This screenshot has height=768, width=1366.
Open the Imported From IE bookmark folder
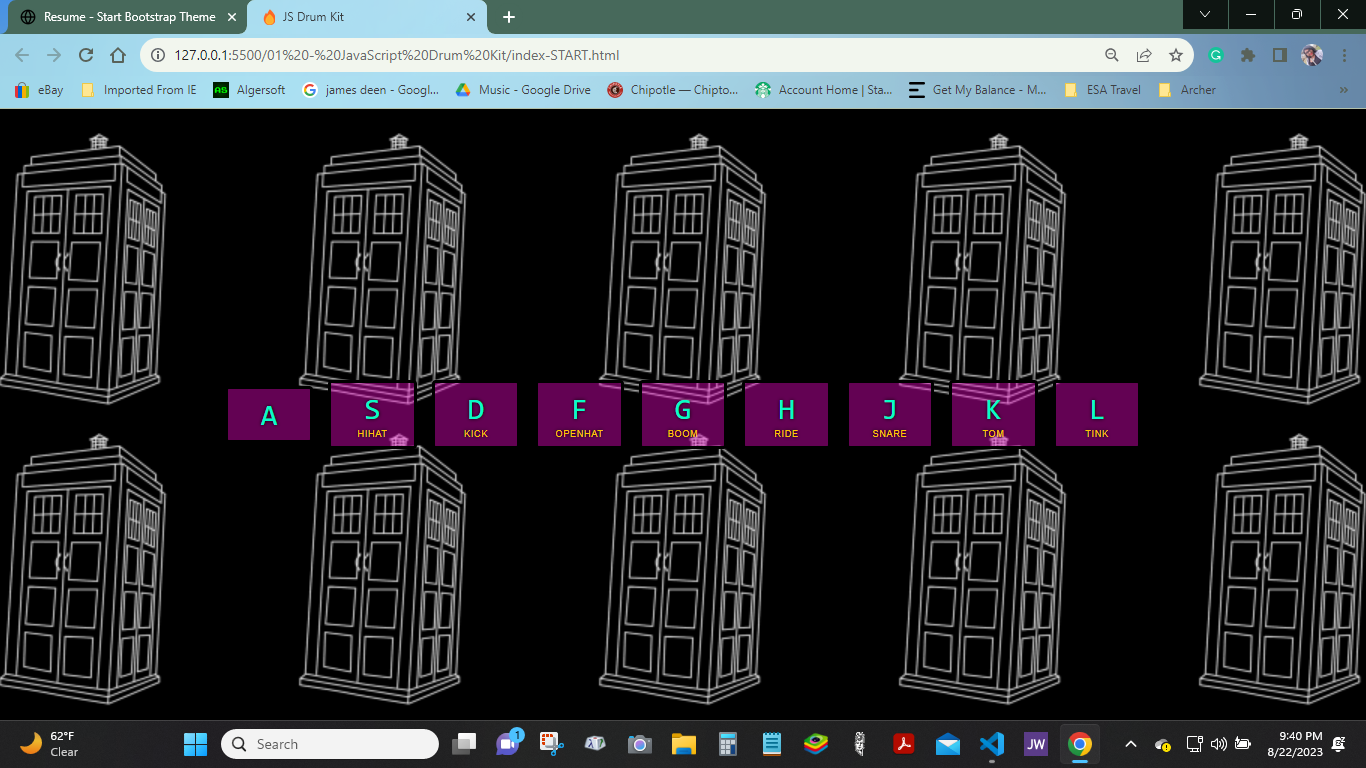(139, 90)
